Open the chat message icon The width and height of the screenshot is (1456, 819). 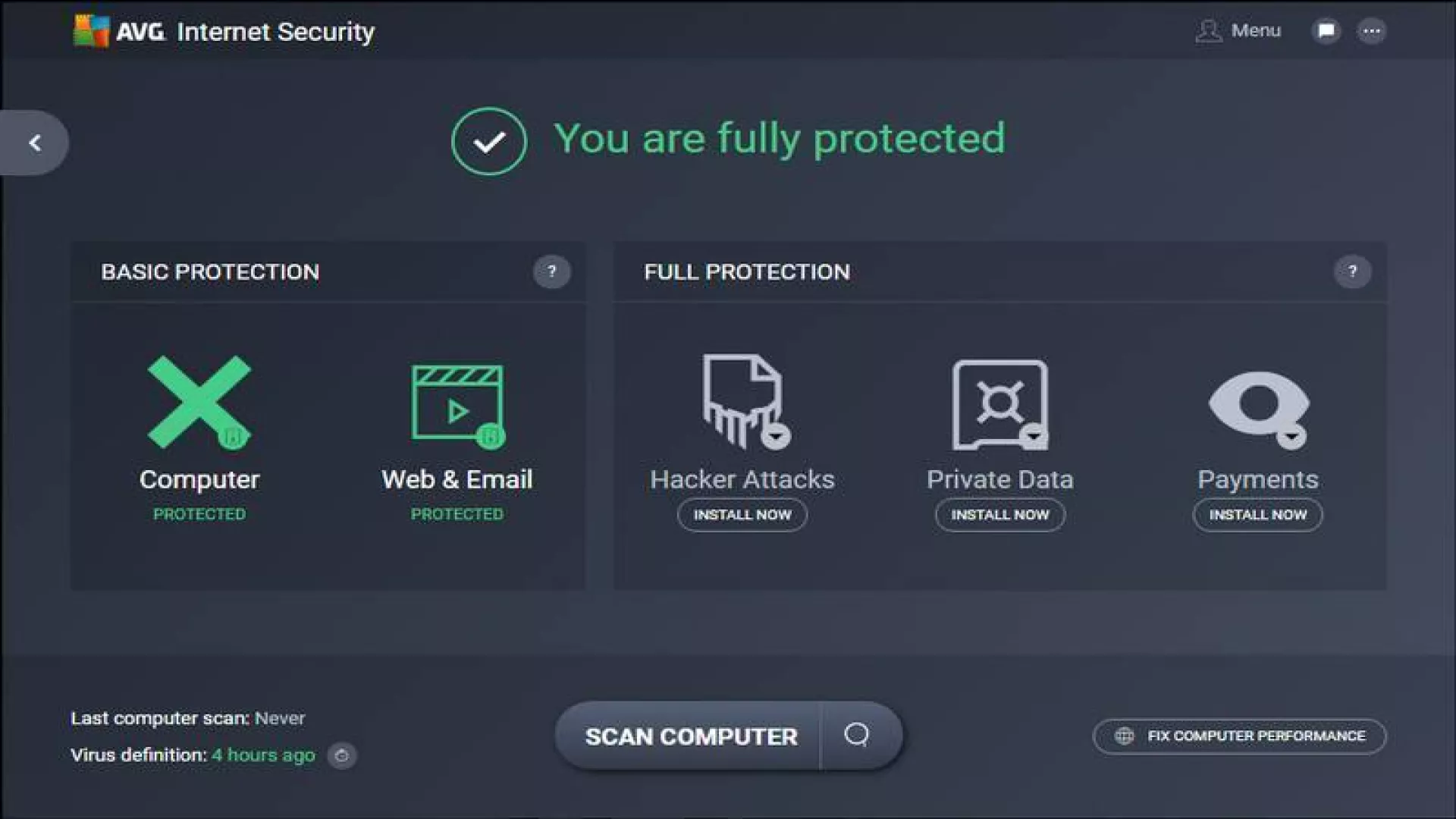pos(1326,31)
